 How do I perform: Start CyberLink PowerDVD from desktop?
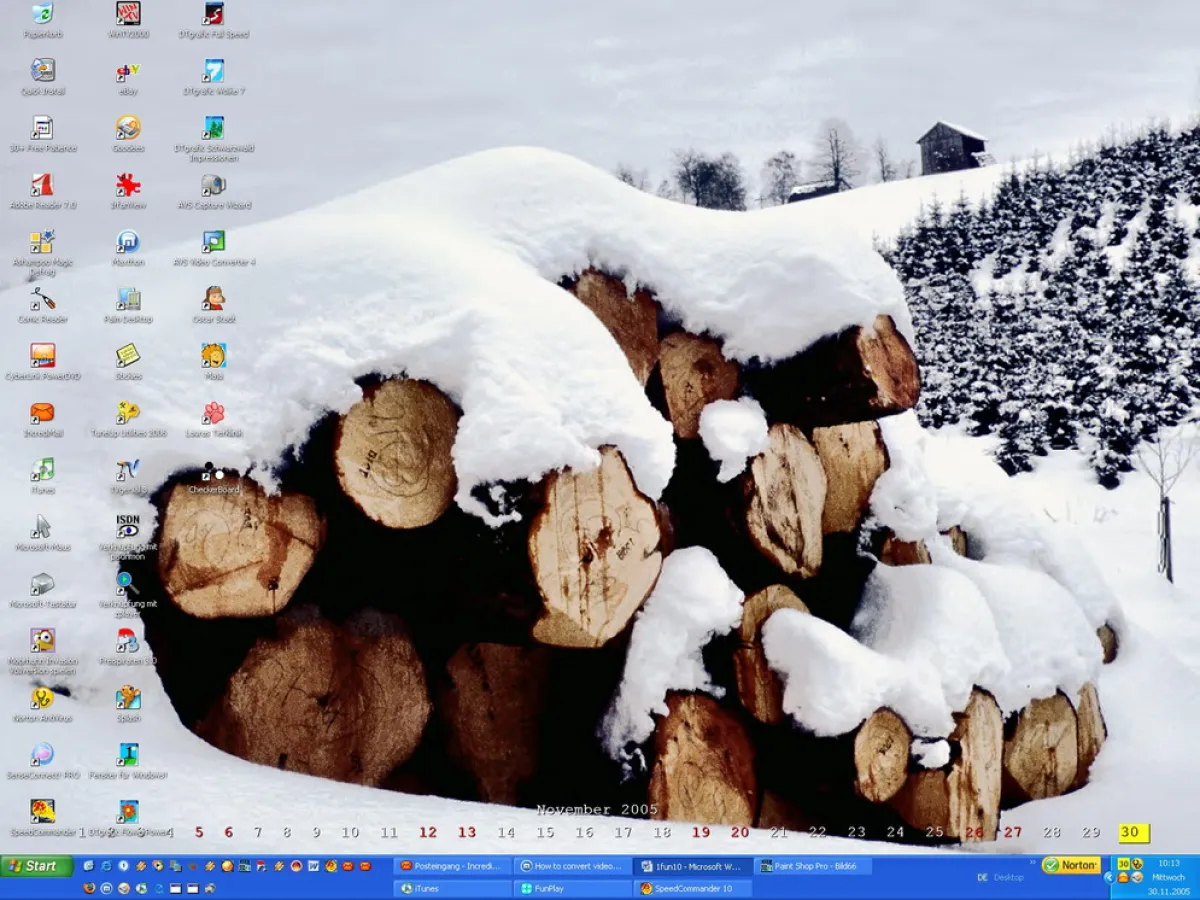pos(42,357)
